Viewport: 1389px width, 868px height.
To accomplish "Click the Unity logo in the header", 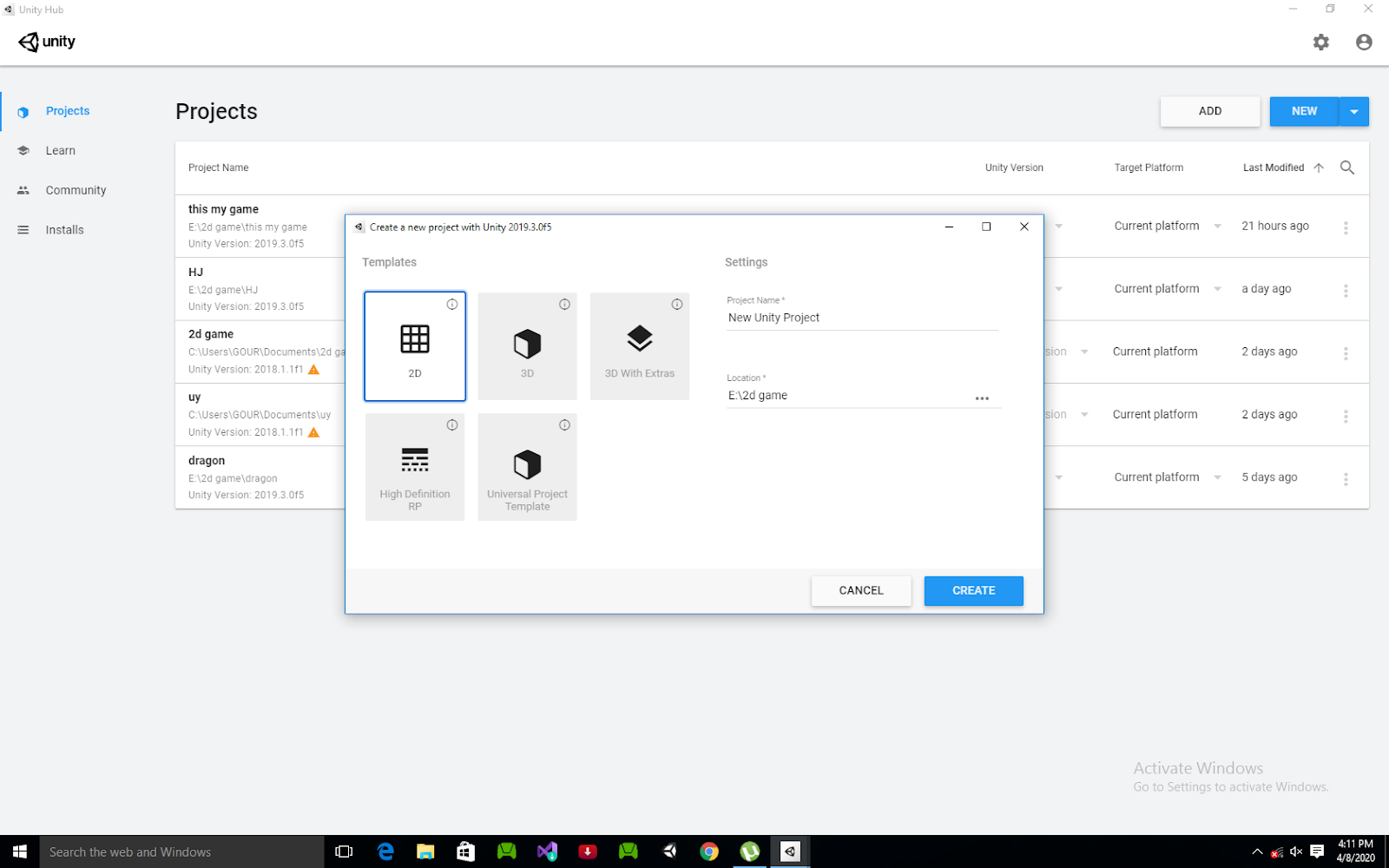I will (47, 42).
